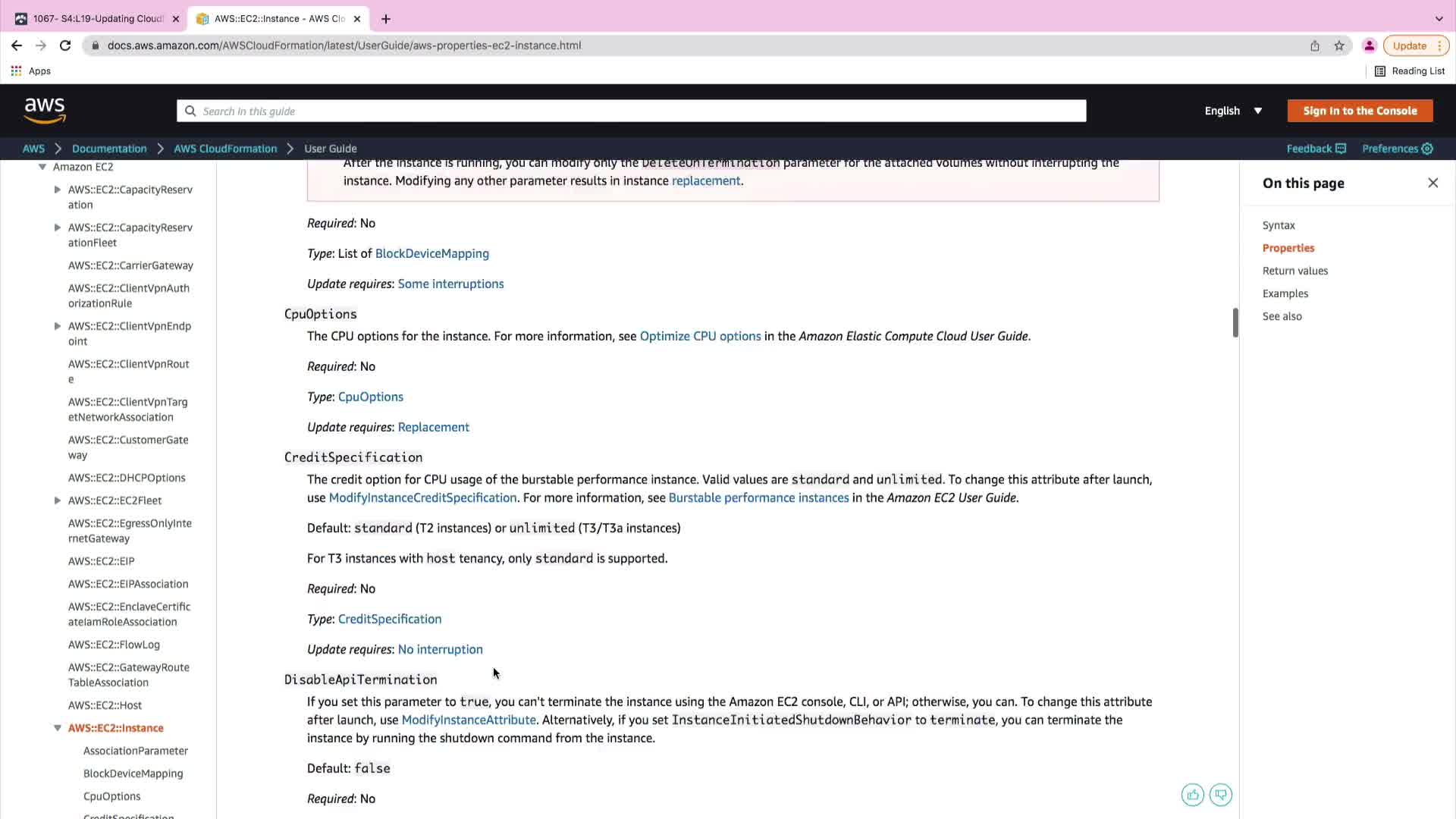
Task: Click the page vertical scrollbar thumb
Action: [x=1235, y=322]
